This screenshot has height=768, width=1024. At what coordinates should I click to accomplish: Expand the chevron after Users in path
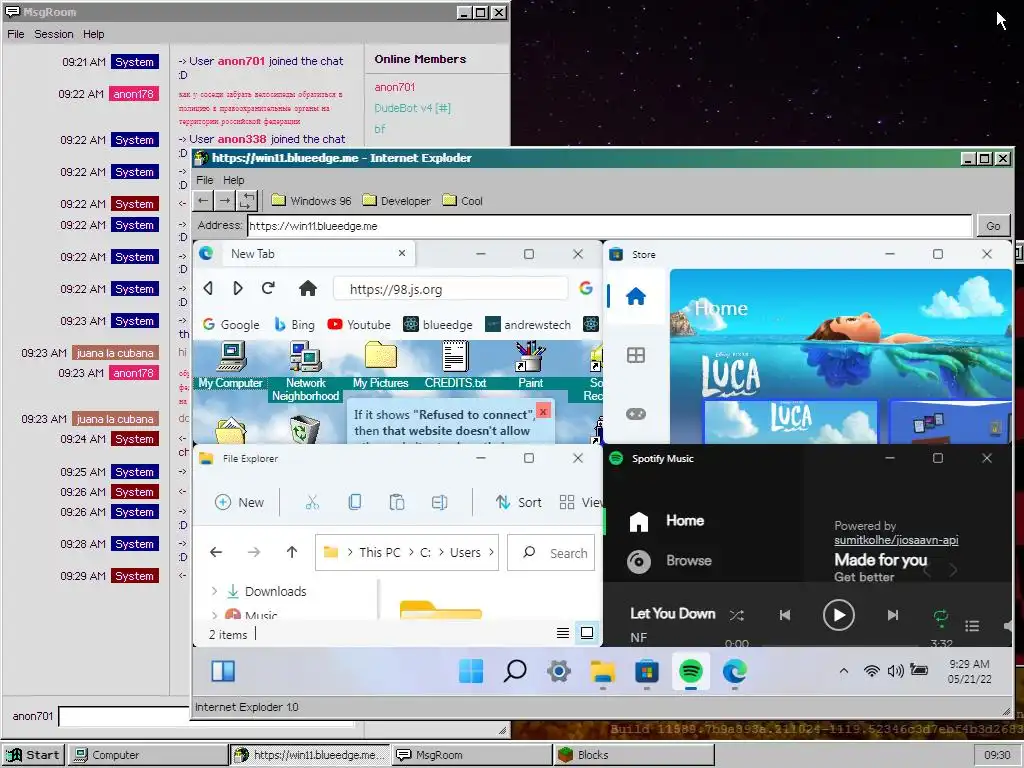(491, 552)
